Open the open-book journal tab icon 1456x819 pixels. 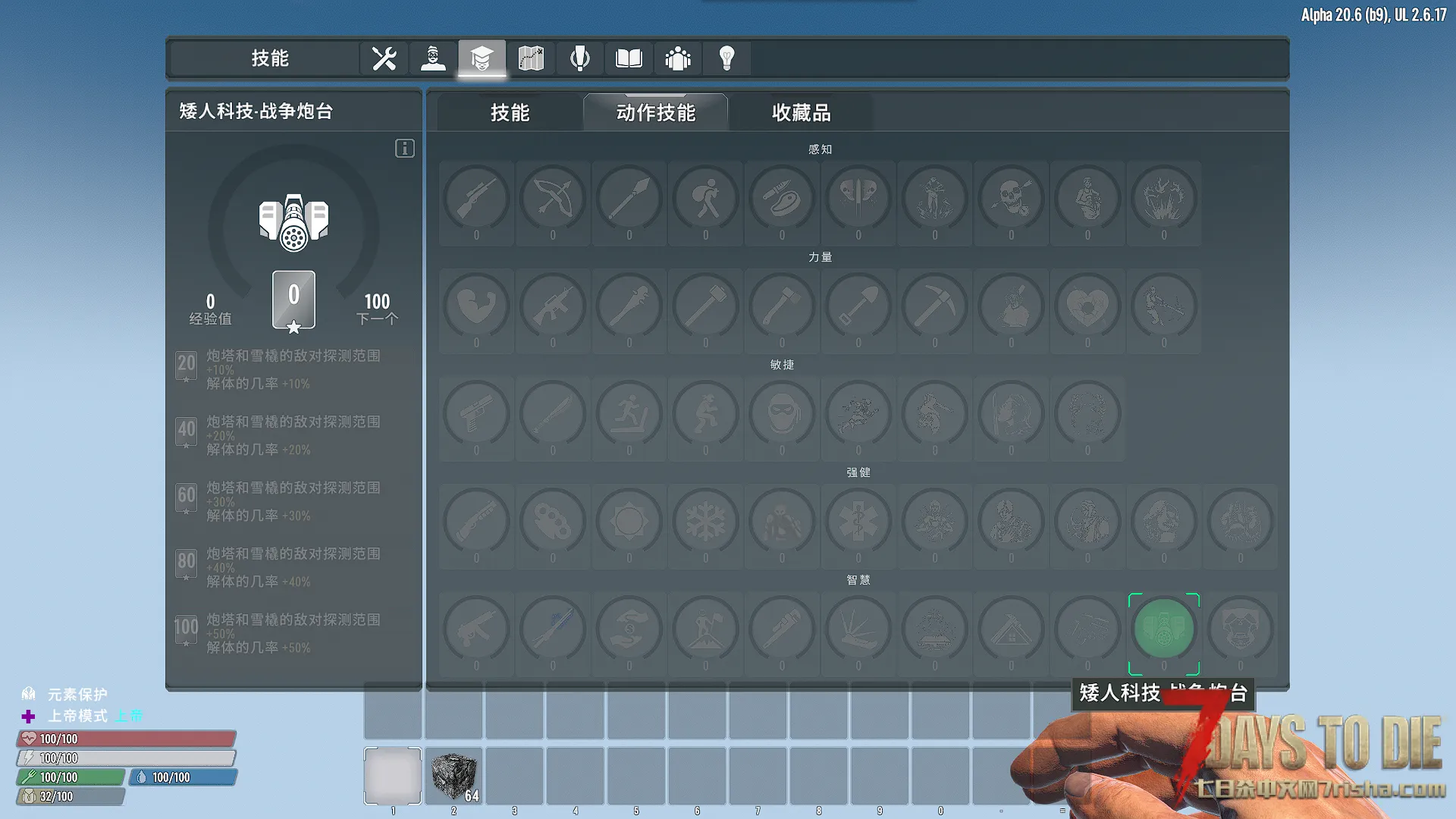click(629, 58)
